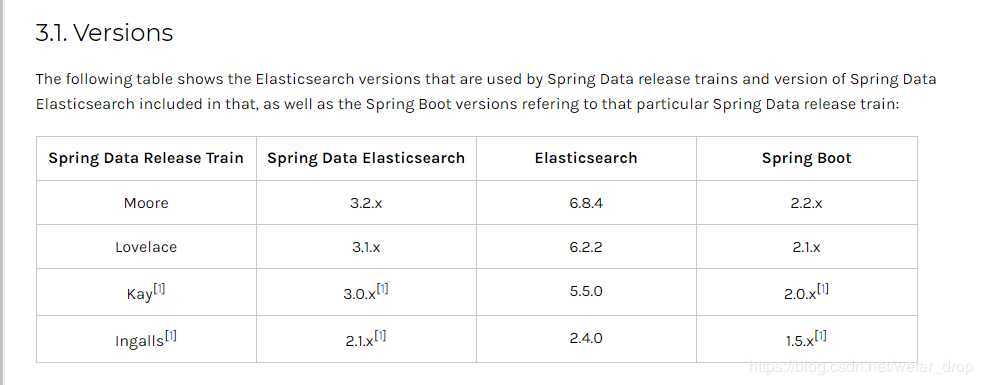Click the 3.1. Versions section heading
The height and width of the screenshot is (385, 983).
coord(104,33)
